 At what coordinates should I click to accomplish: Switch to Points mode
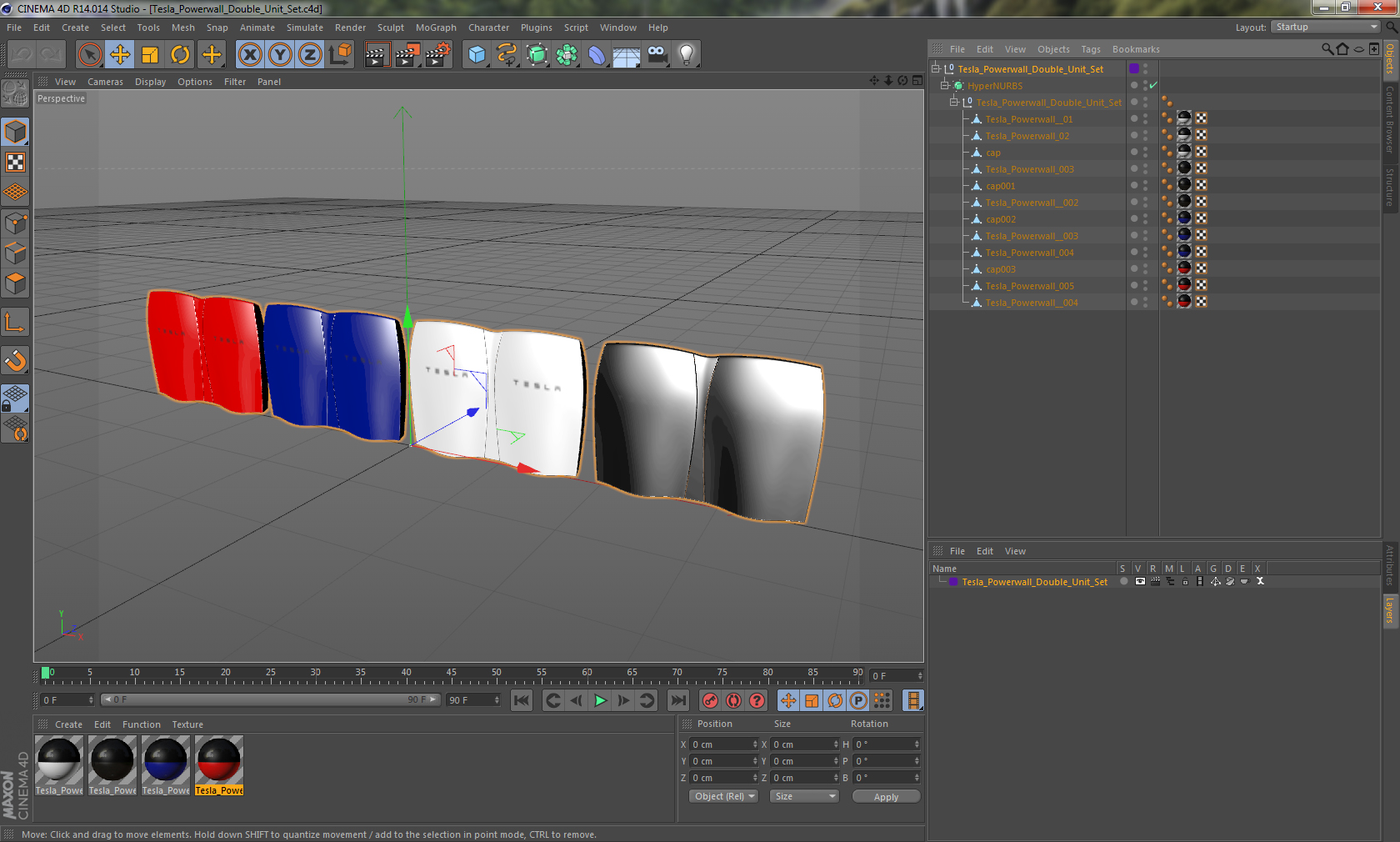pos(15,223)
